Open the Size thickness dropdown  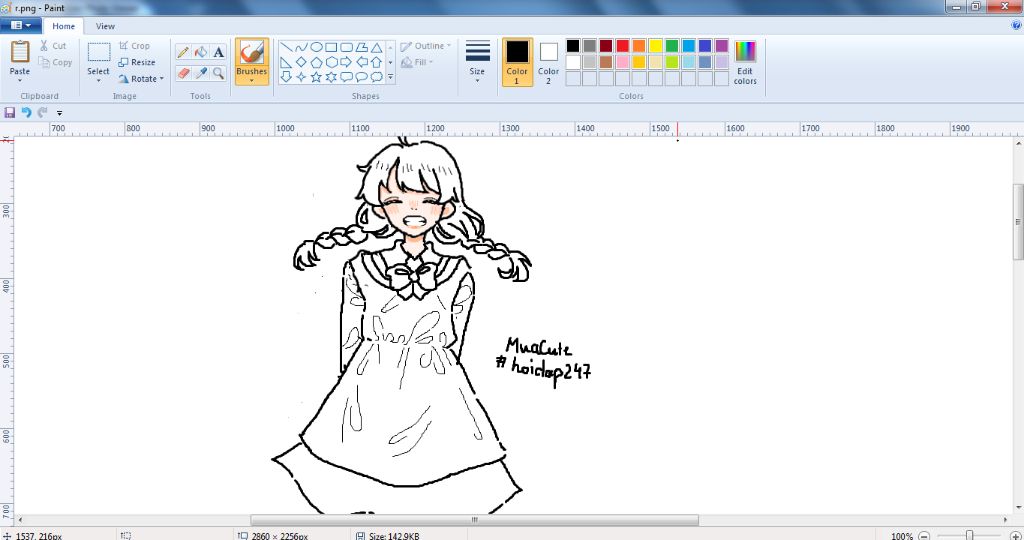click(x=477, y=61)
